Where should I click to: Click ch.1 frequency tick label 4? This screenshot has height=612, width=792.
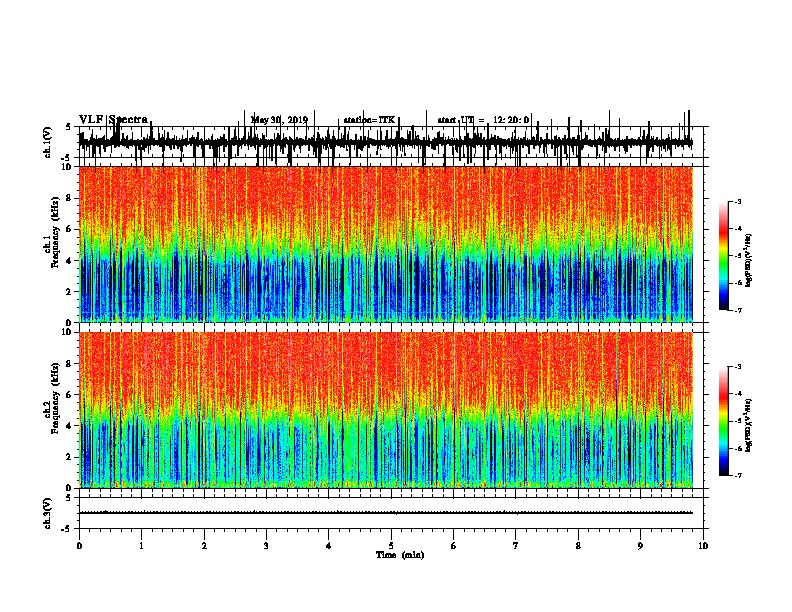point(70,261)
